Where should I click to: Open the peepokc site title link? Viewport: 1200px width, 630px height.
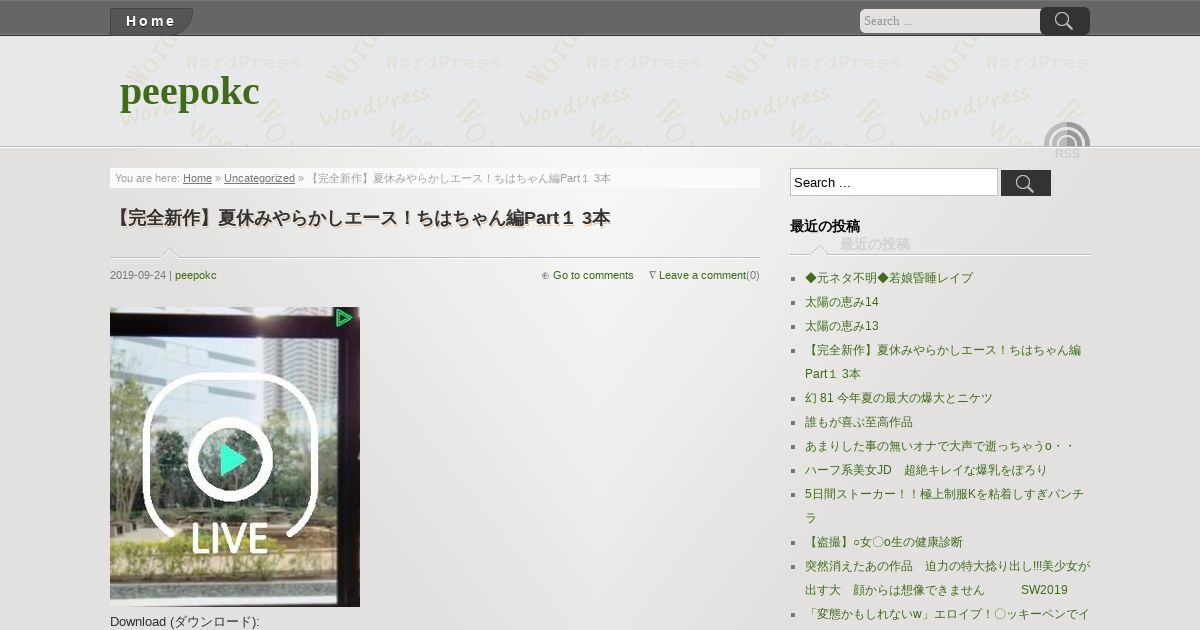coord(189,91)
